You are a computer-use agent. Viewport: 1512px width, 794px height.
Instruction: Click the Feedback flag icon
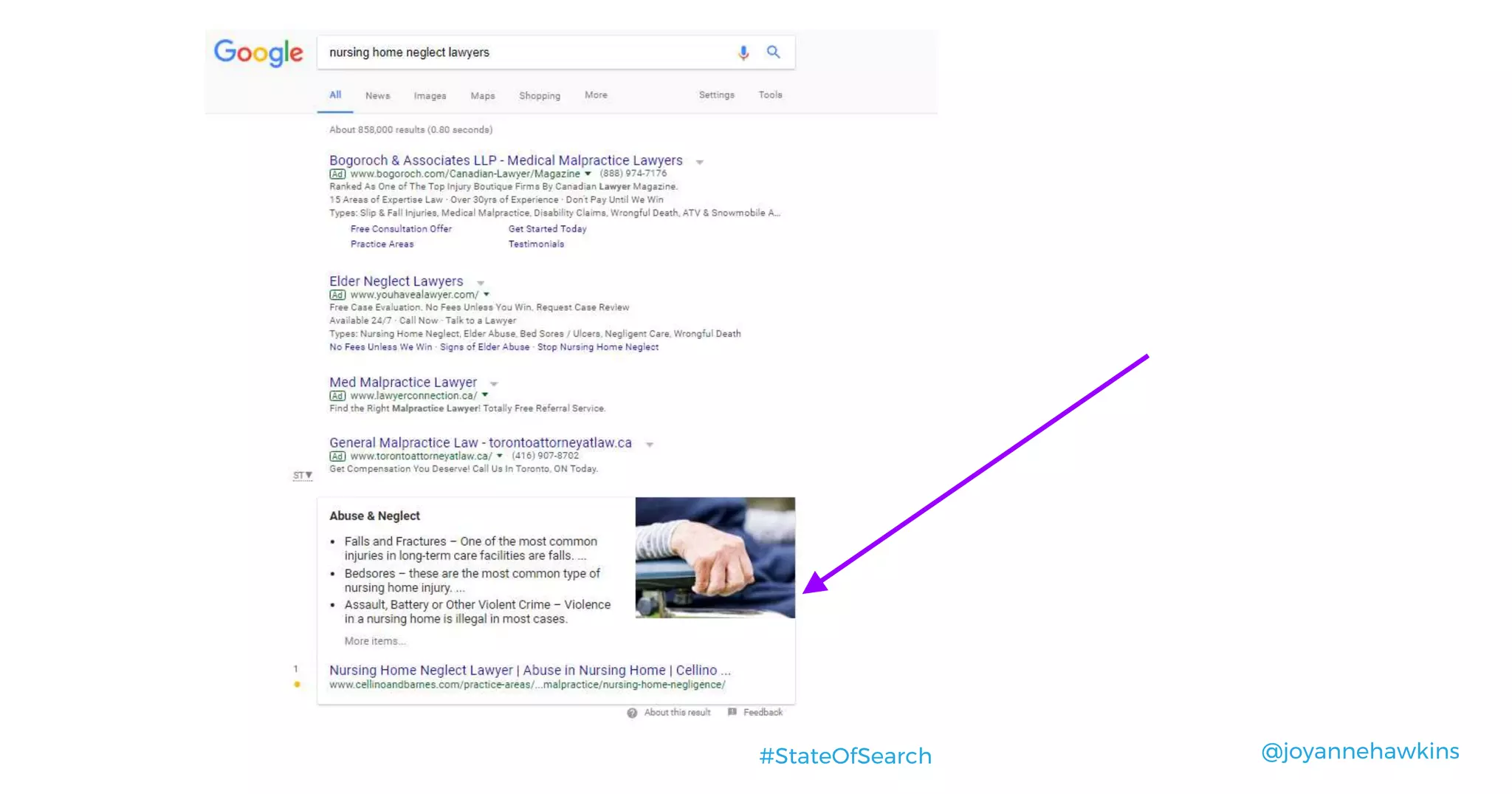click(732, 712)
